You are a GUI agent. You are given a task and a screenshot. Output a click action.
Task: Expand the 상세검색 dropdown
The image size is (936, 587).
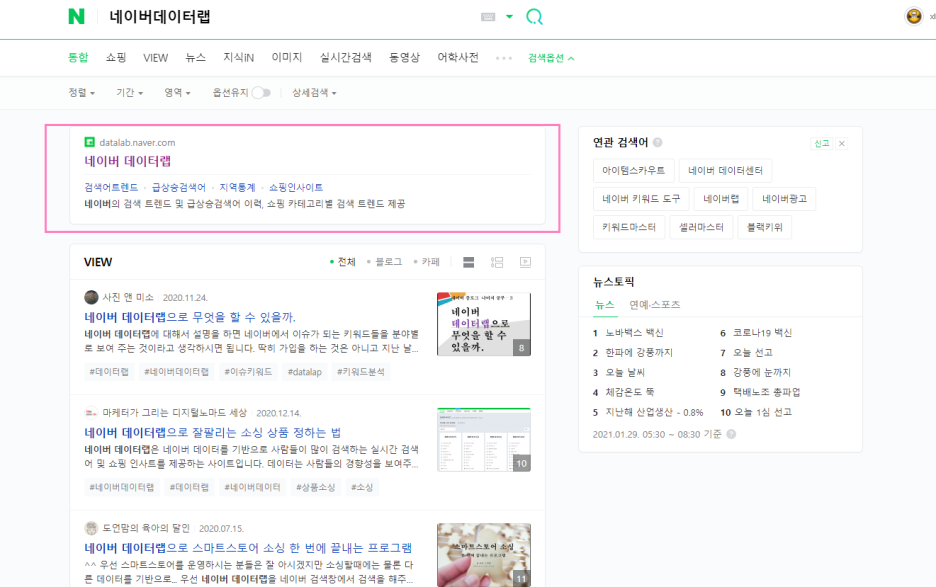pos(314,93)
